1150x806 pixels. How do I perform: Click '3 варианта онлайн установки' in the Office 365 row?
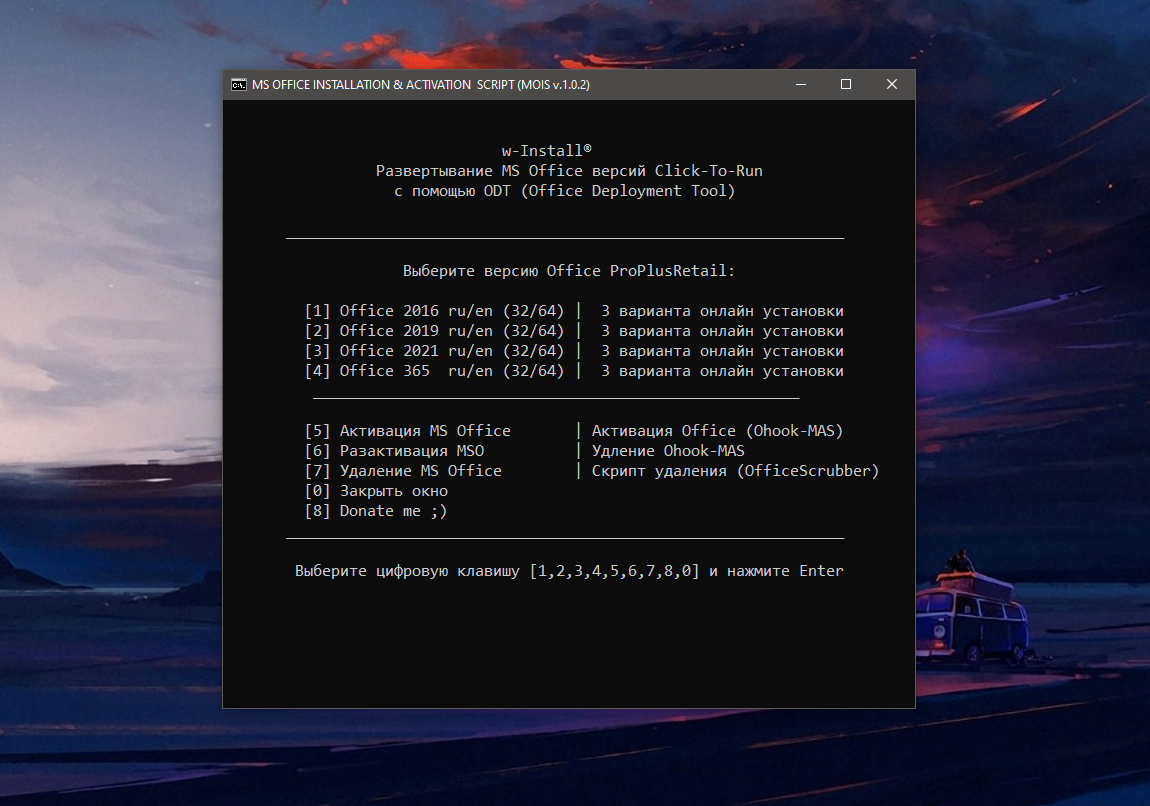(x=722, y=371)
